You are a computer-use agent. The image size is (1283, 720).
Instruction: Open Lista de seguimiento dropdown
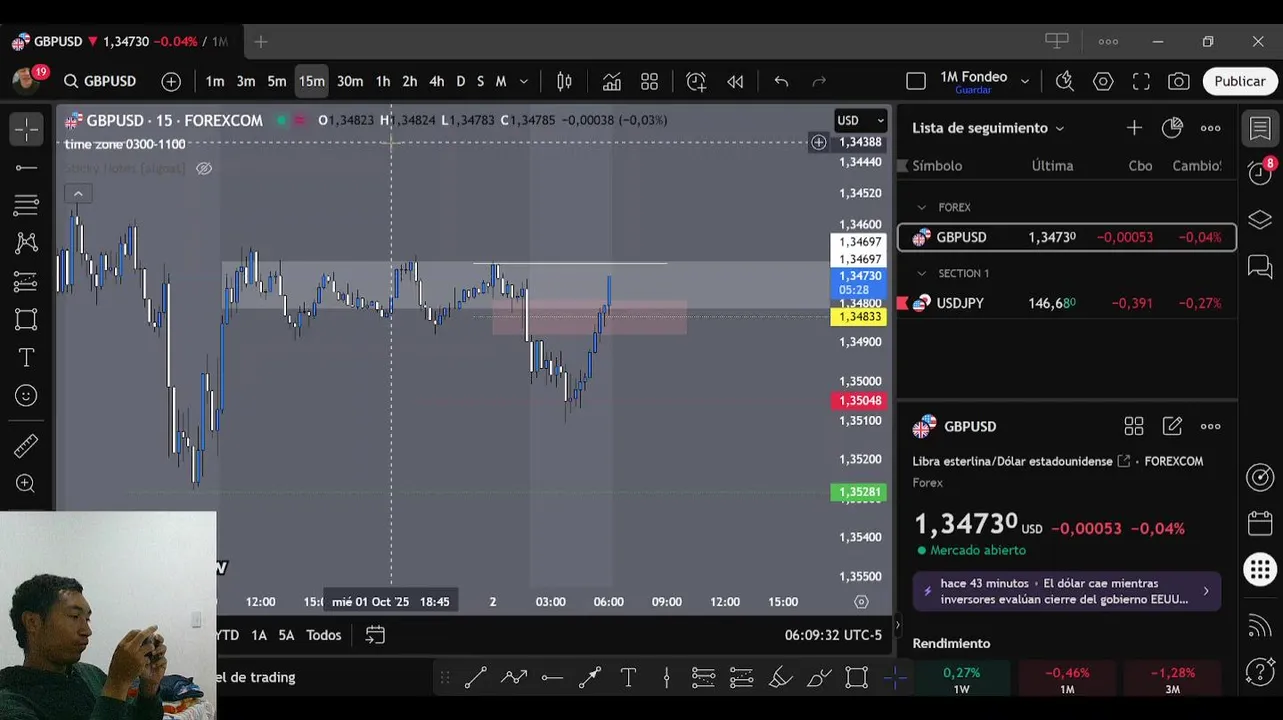pyautogui.click(x=988, y=128)
